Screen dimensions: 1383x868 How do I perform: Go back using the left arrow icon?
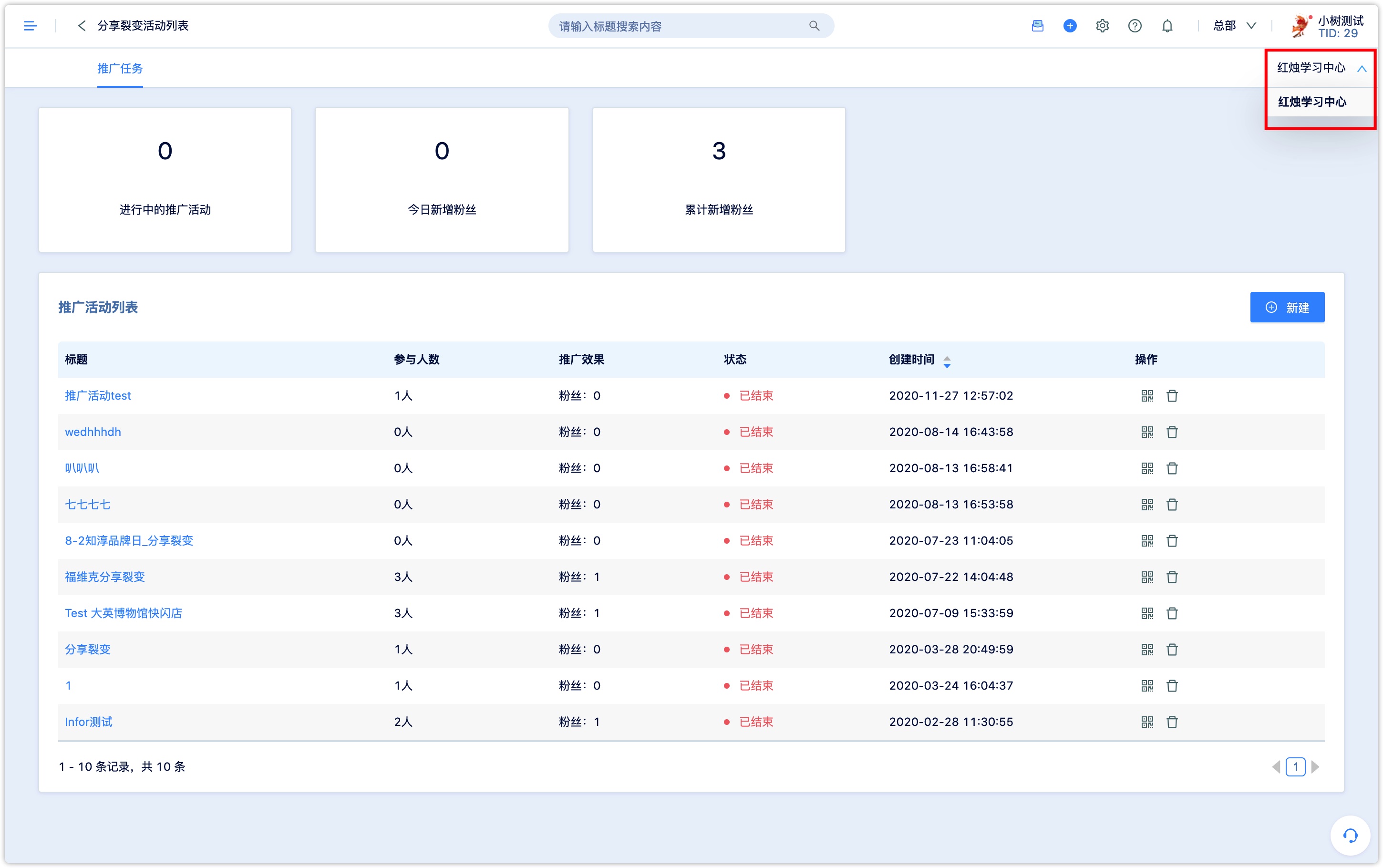82,26
